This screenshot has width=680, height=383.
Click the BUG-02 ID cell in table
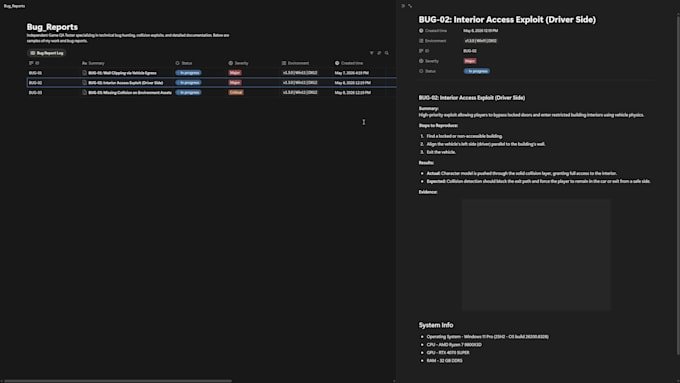[x=36, y=82]
